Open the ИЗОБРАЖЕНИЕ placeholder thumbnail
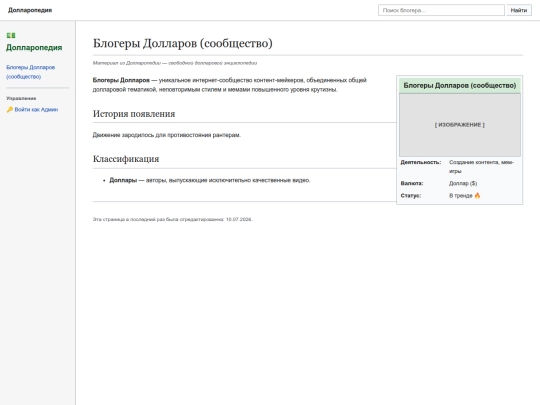The image size is (540, 405). pyautogui.click(x=460, y=125)
